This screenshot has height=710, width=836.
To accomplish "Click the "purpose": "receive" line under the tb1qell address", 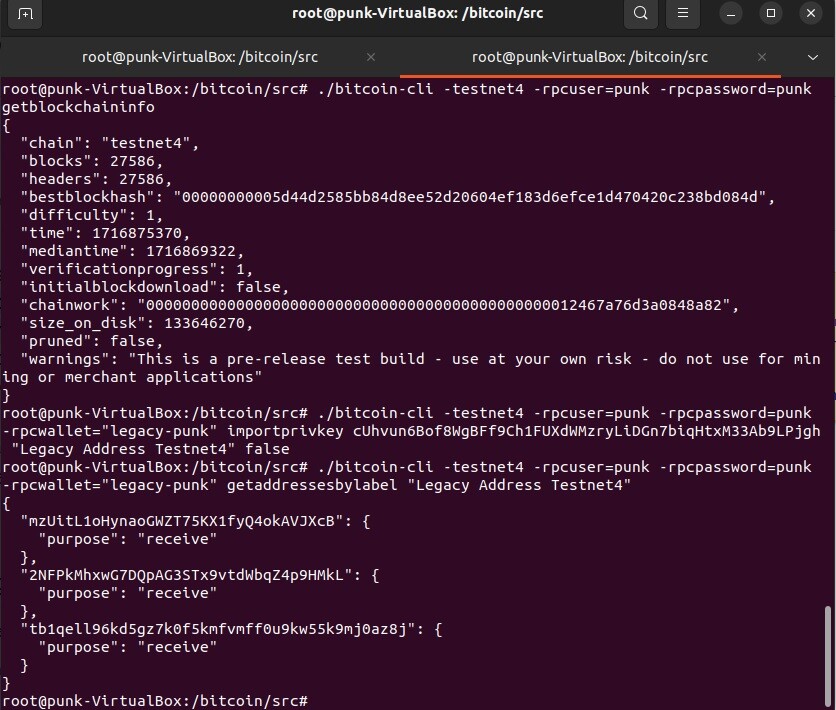I will (127, 647).
